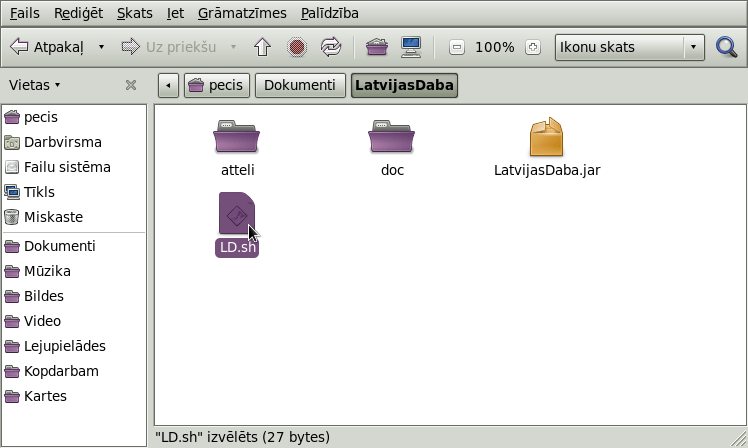
Task: Open the Atpakaļ history dropdown arrow
Action: click(x=101, y=47)
